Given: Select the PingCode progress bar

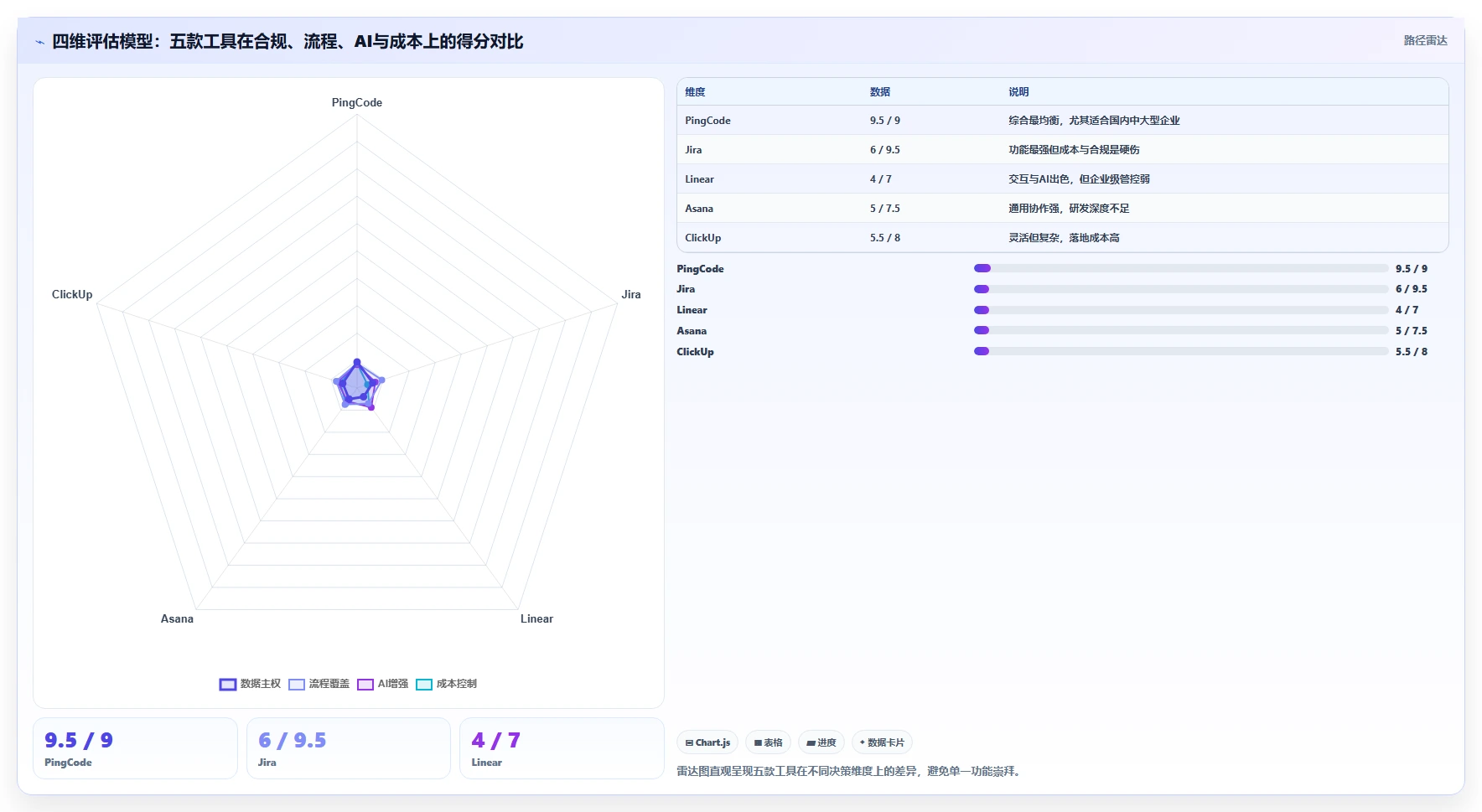Looking at the screenshot, I should tap(1181, 268).
